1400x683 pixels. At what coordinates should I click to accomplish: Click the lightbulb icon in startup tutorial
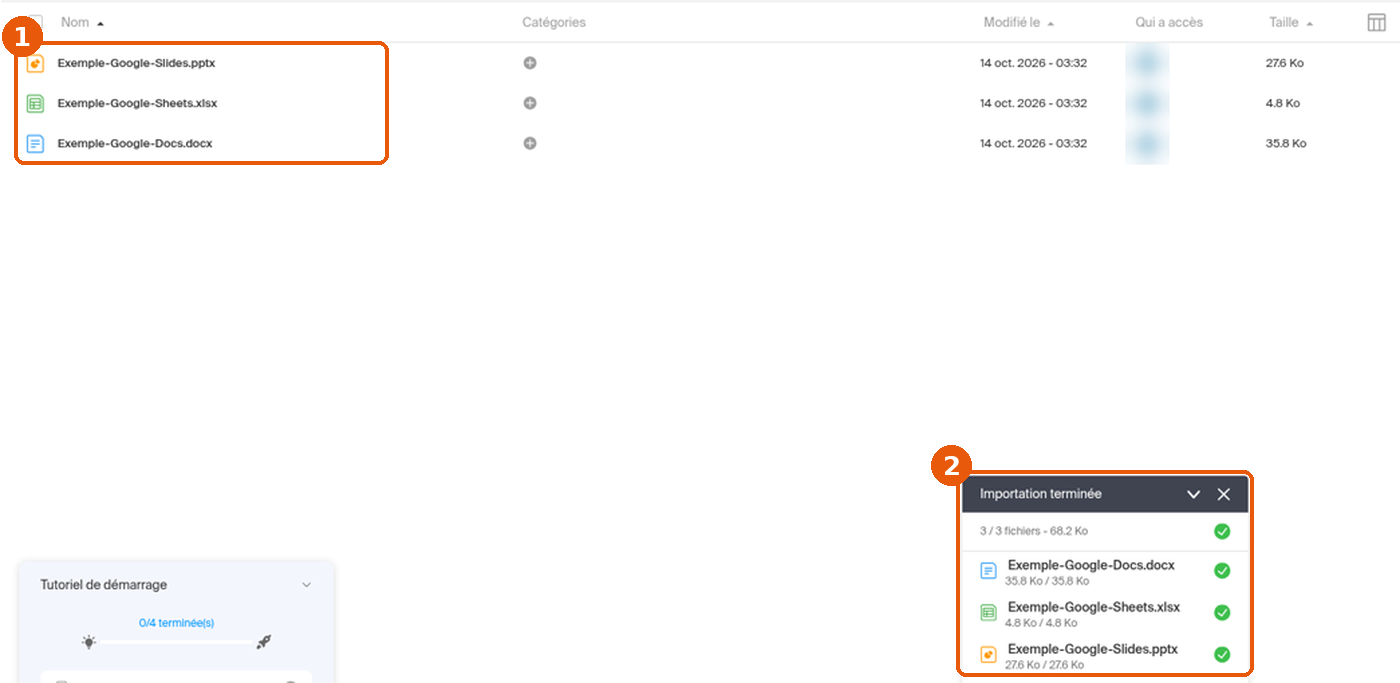tap(89, 642)
